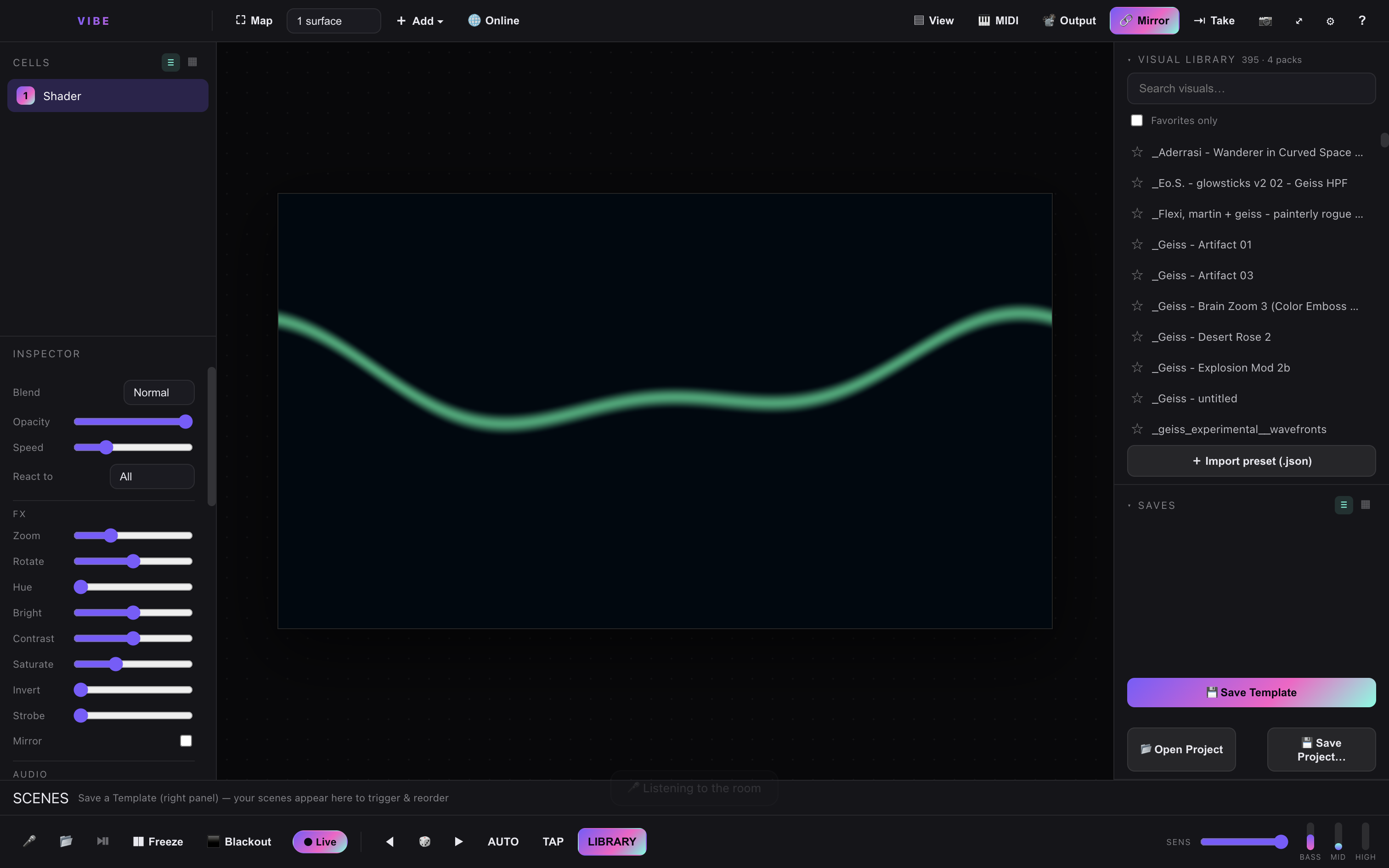Favorite _Geiss - Artifact 03 with its star

[1137, 275]
